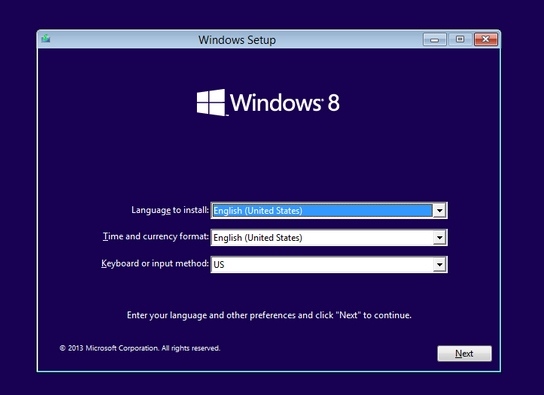Open the Time and currency format dropdown arrow
The image size is (544, 395).
[x=440, y=238]
